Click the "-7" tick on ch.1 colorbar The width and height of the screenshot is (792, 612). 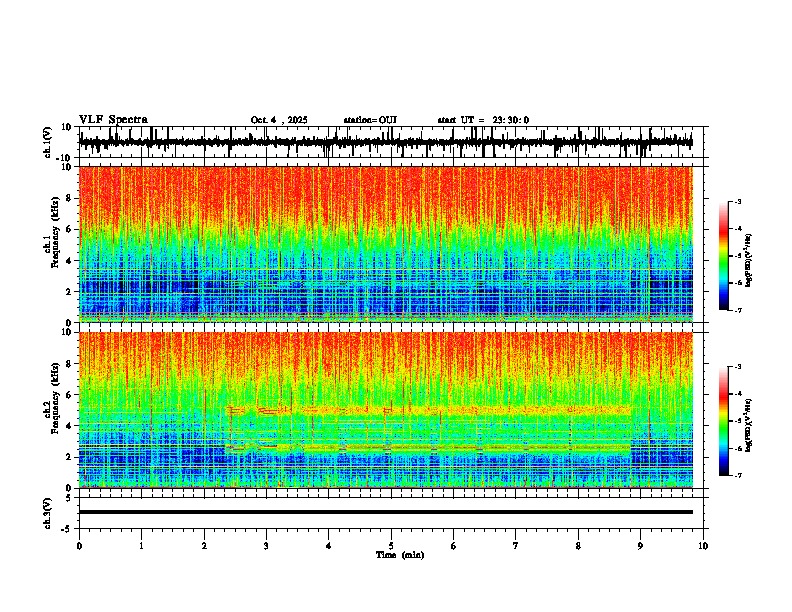[737, 310]
